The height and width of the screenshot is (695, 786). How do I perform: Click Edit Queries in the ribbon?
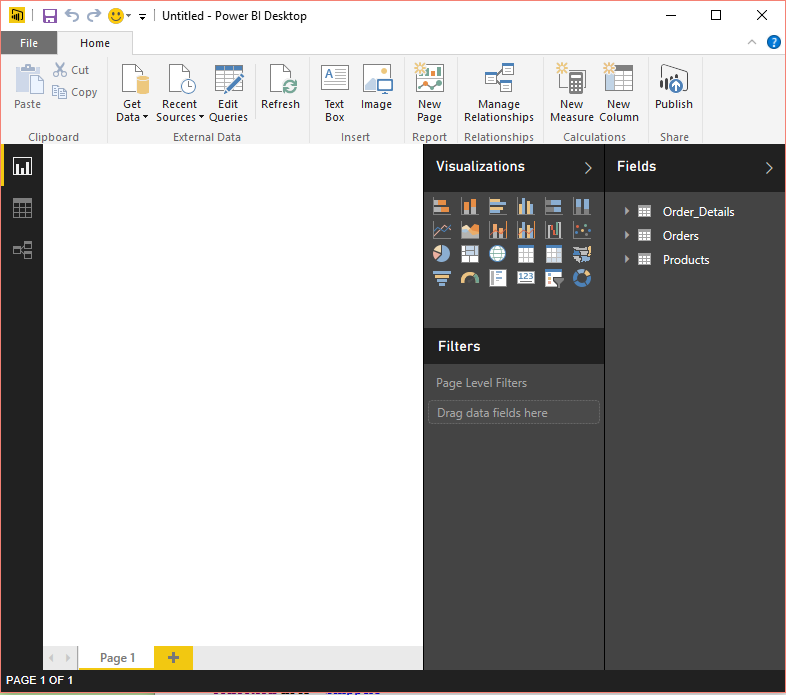pyautogui.click(x=228, y=93)
